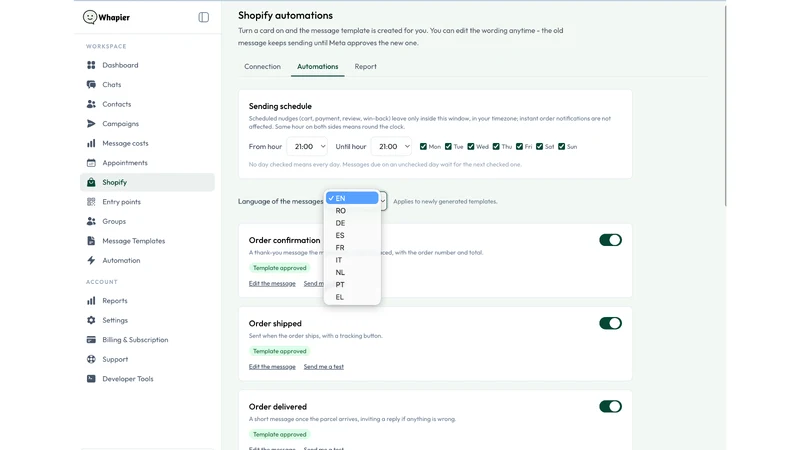Select DE in the language list
This screenshot has height=450, width=800.
coord(352,223)
